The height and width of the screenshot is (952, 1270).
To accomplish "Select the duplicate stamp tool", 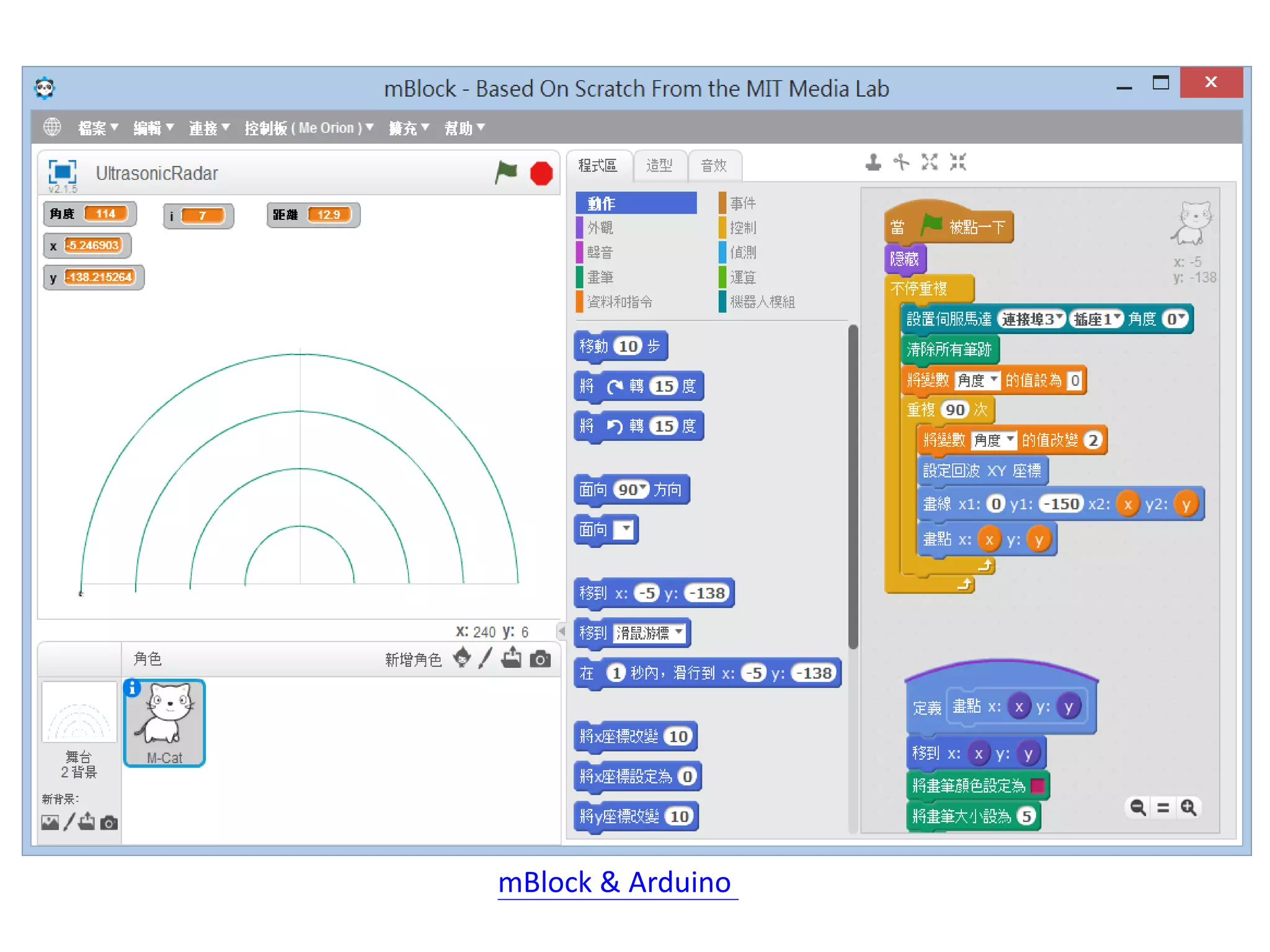I will pos(873,162).
